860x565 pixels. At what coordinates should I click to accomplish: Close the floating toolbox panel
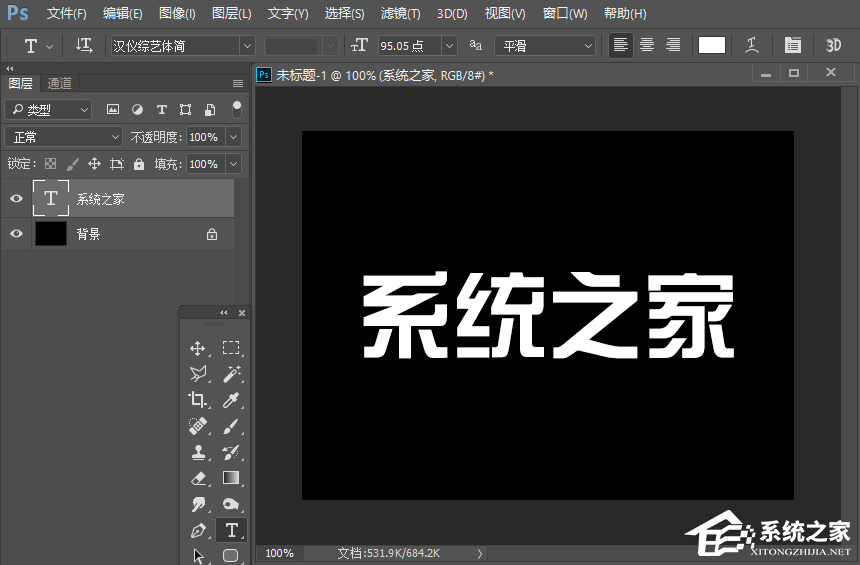[x=242, y=313]
